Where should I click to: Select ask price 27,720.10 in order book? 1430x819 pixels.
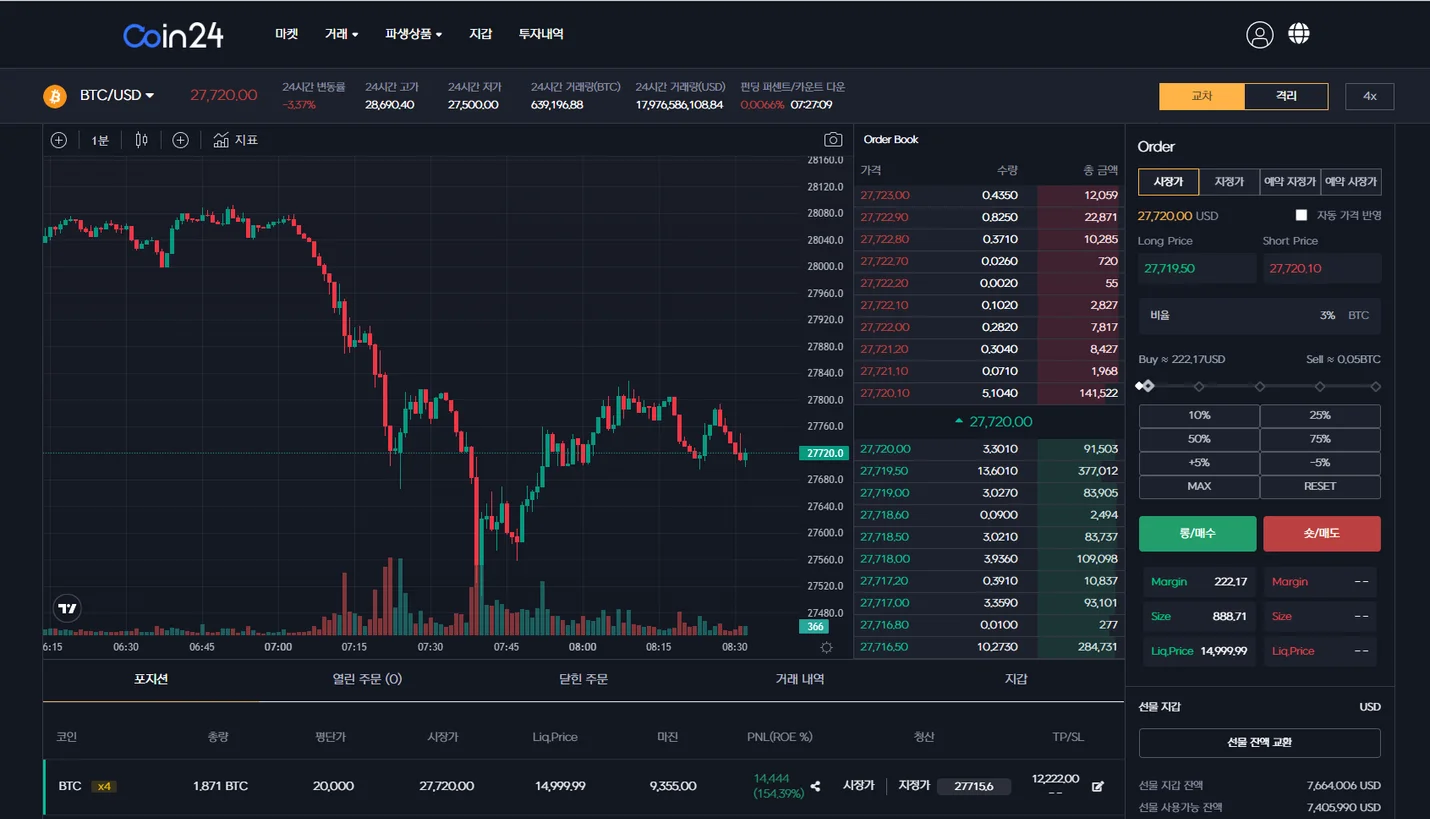click(885, 393)
